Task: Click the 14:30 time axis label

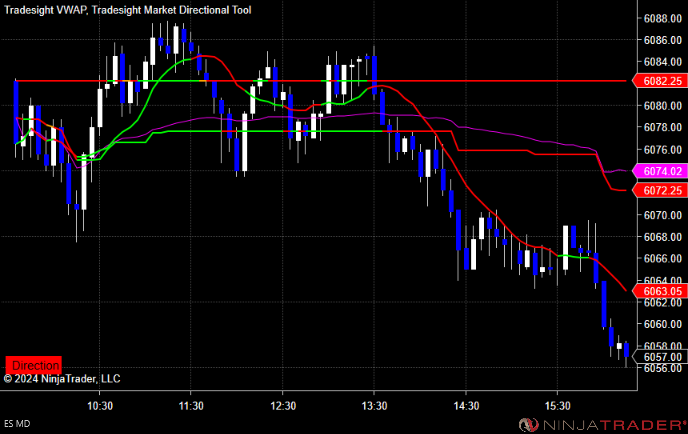Action: pos(466,406)
